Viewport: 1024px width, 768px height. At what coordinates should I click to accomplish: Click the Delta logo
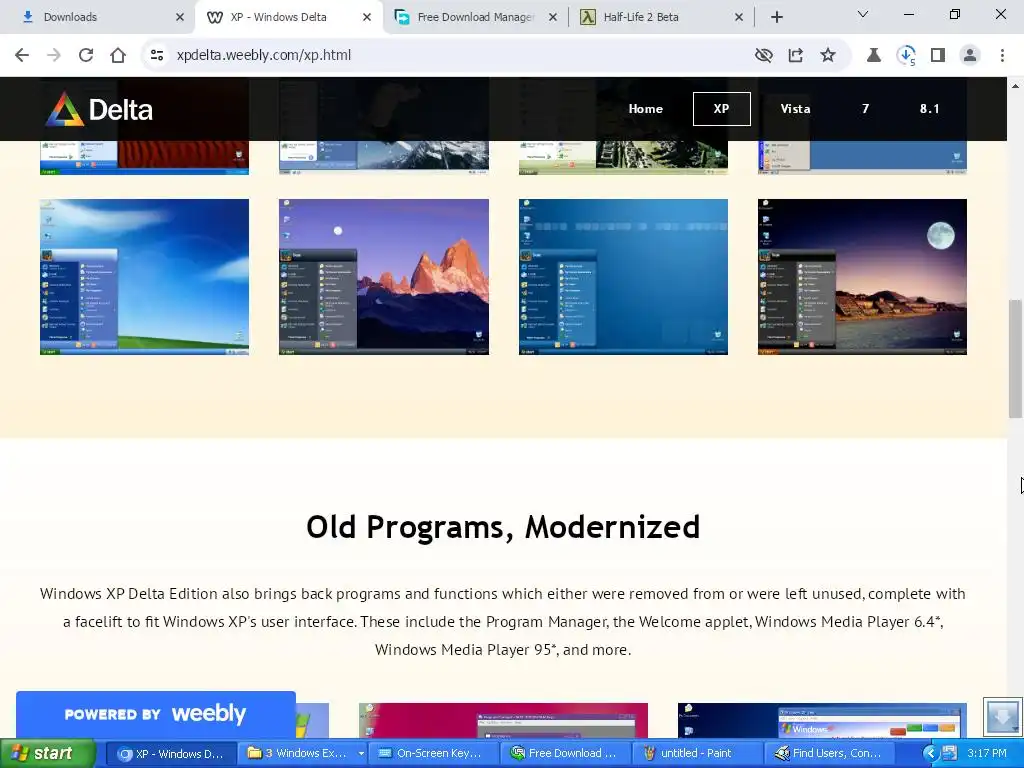[99, 109]
